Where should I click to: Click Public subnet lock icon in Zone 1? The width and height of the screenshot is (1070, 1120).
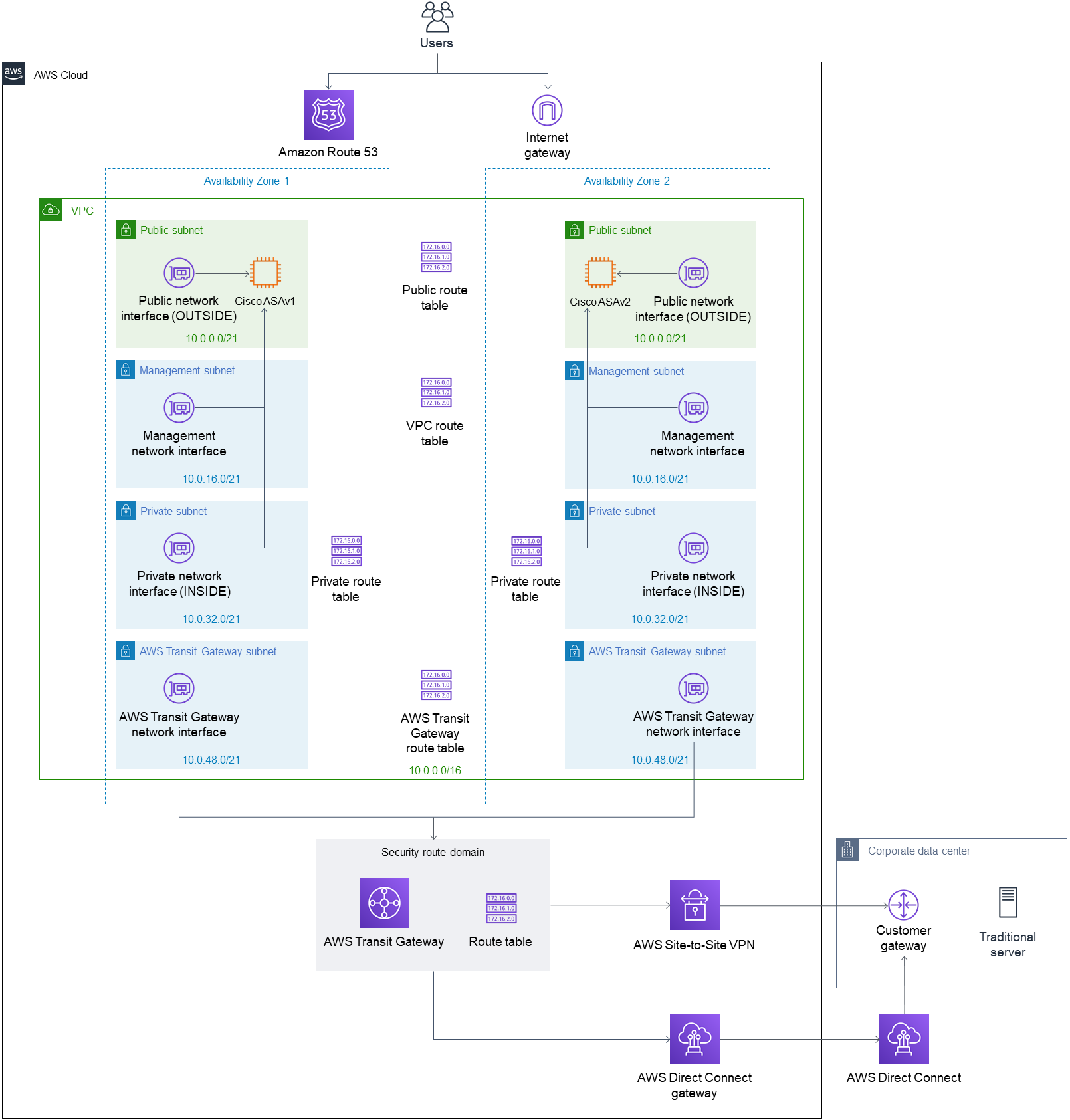click(126, 230)
